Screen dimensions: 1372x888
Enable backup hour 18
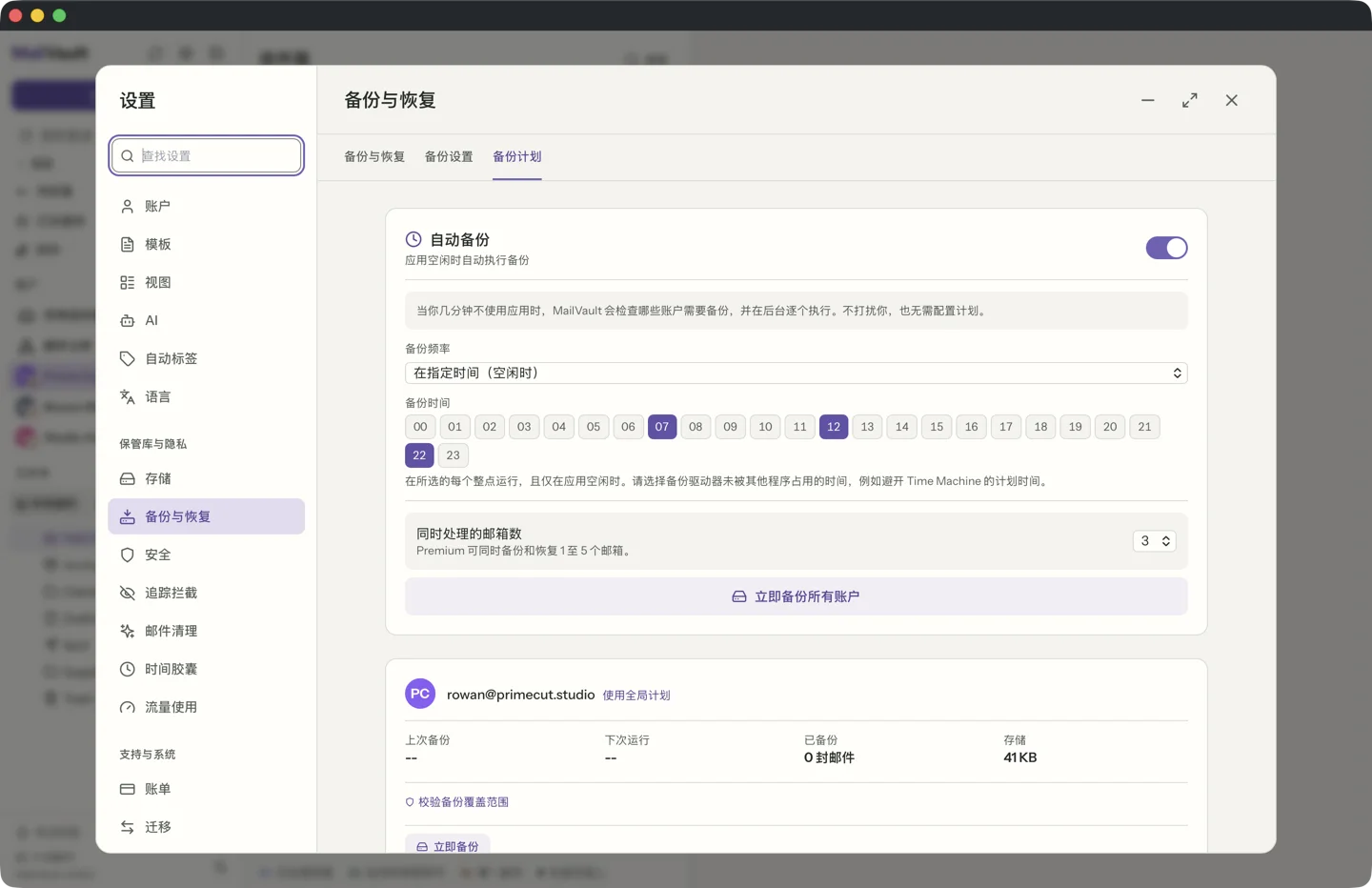tap(1040, 427)
